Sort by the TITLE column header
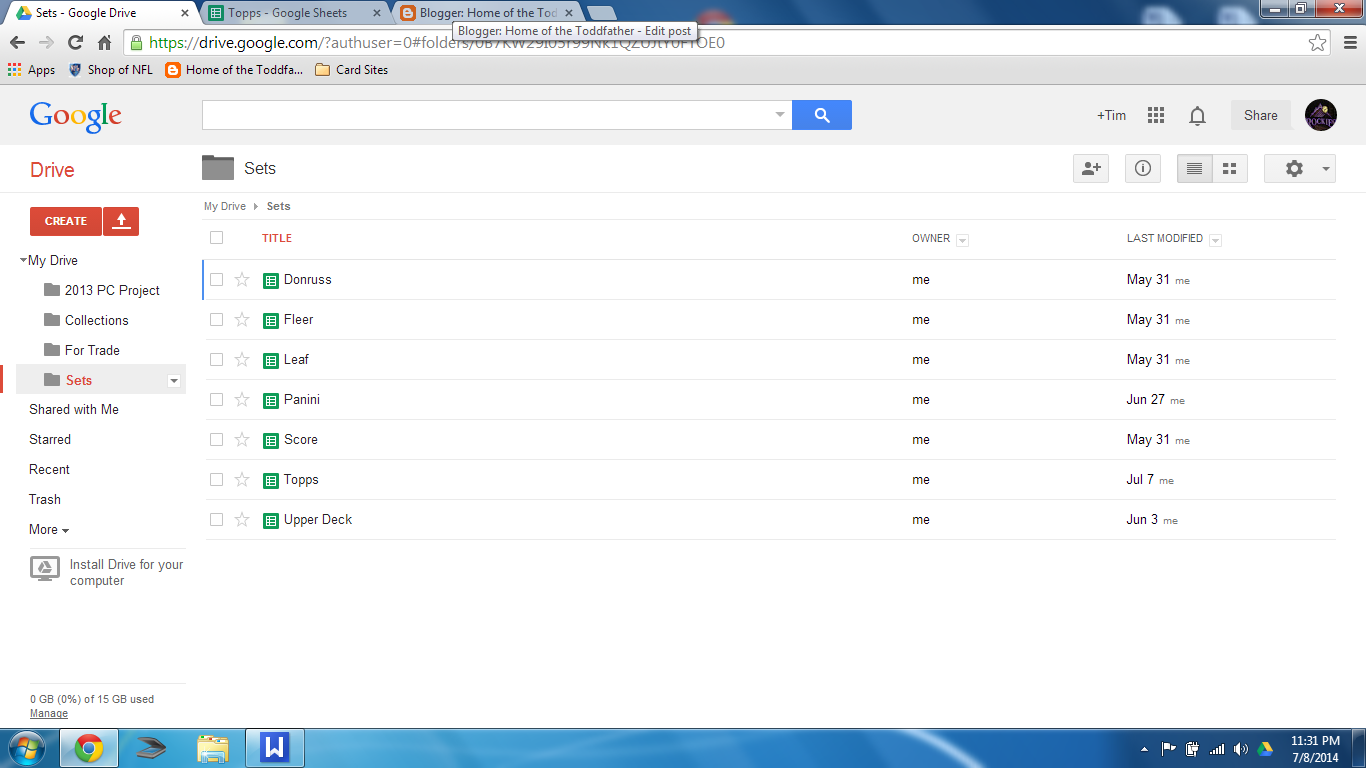The width and height of the screenshot is (1366, 768). click(277, 238)
